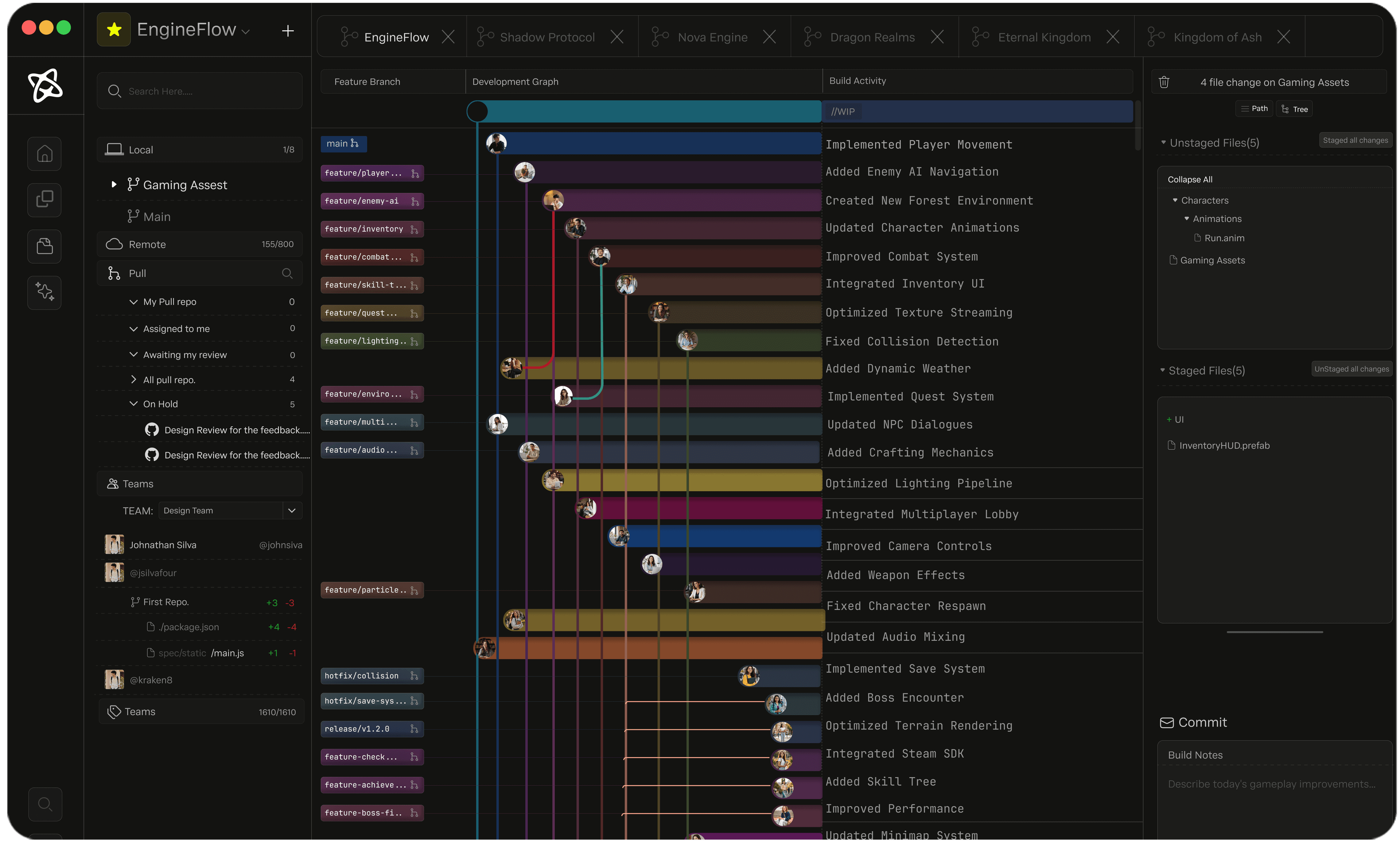Collapse My Pull repo section
This screenshot has width=1400, height=841.
click(x=134, y=302)
